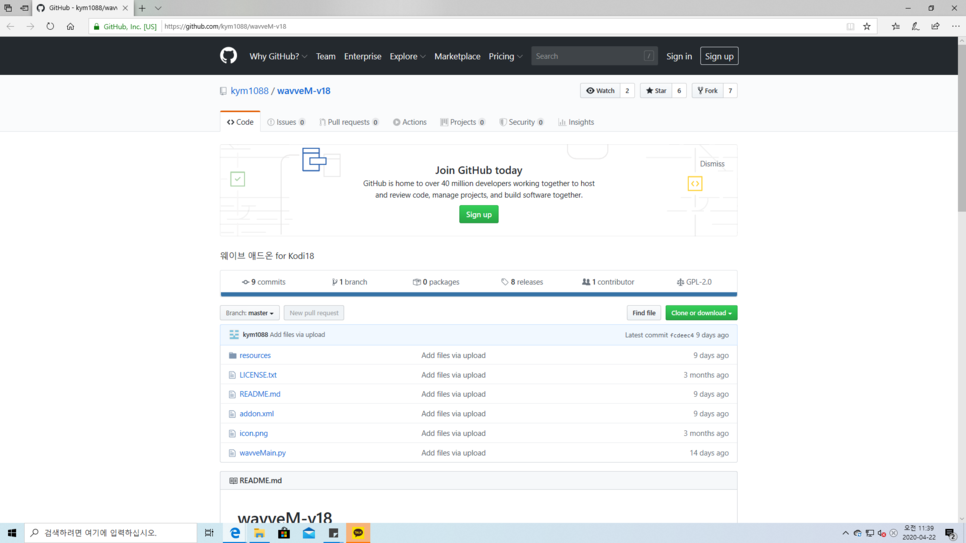The image size is (966, 543).
Task: View 1 contributor
Action: (608, 282)
